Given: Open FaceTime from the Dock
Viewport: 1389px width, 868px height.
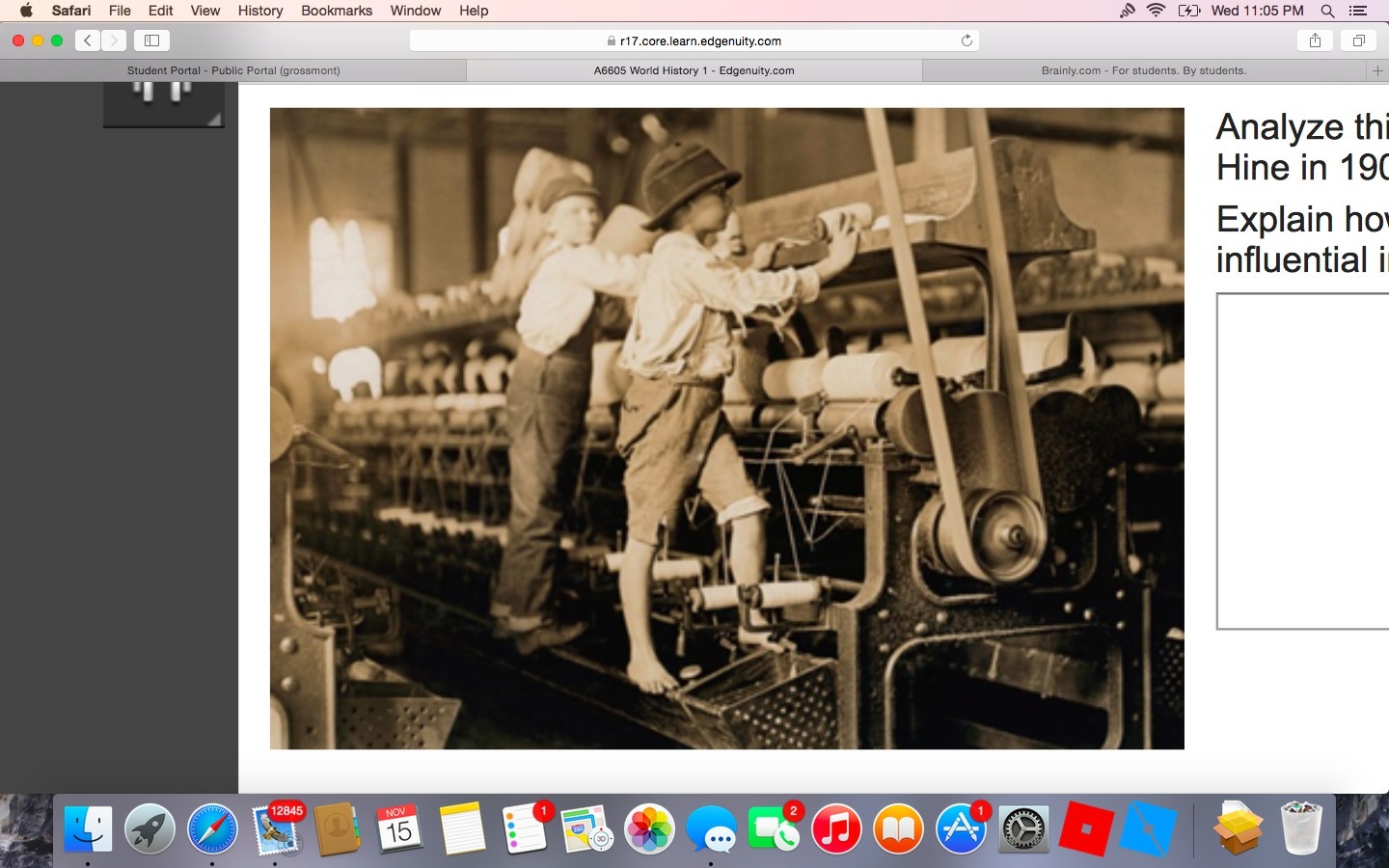Looking at the screenshot, I should 774,828.
